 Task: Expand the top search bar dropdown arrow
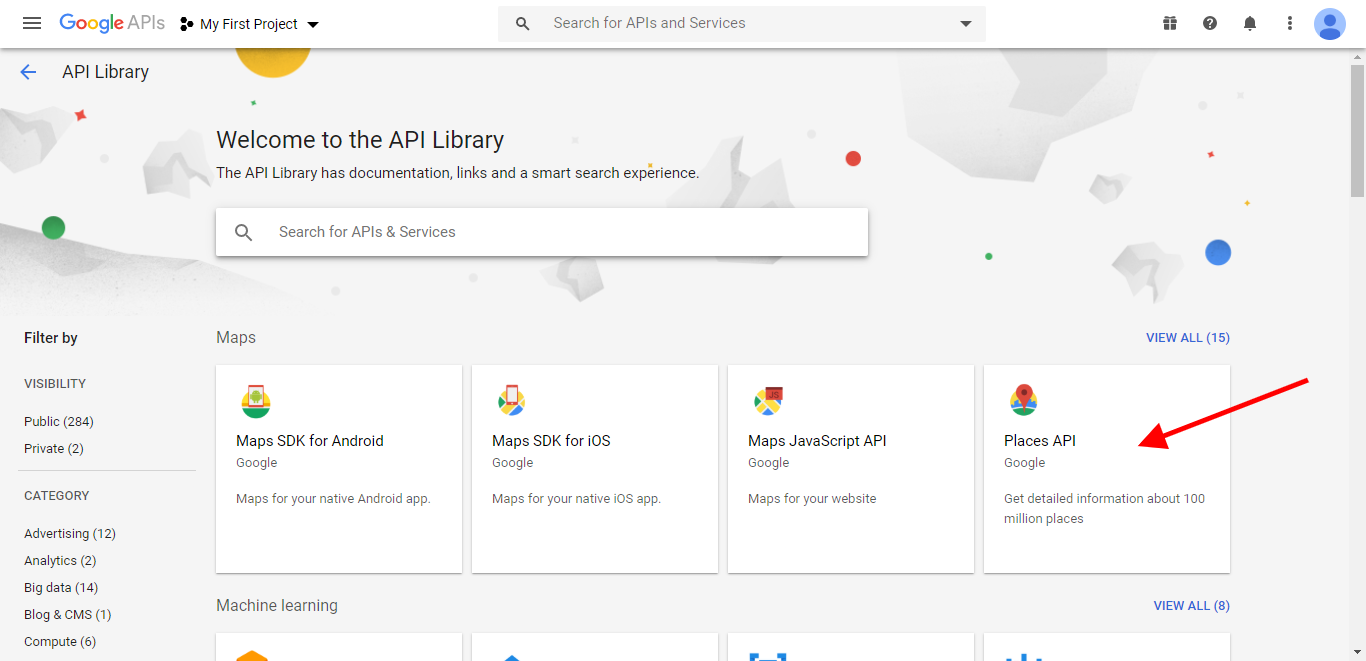(966, 24)
